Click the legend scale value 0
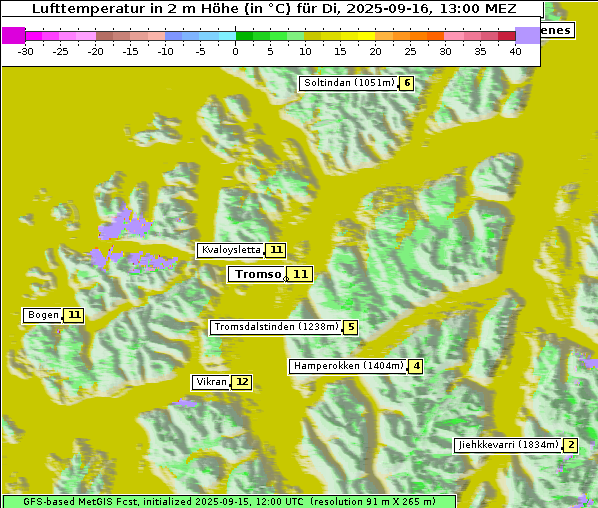598x508 pixels. [x=235, y=51]
